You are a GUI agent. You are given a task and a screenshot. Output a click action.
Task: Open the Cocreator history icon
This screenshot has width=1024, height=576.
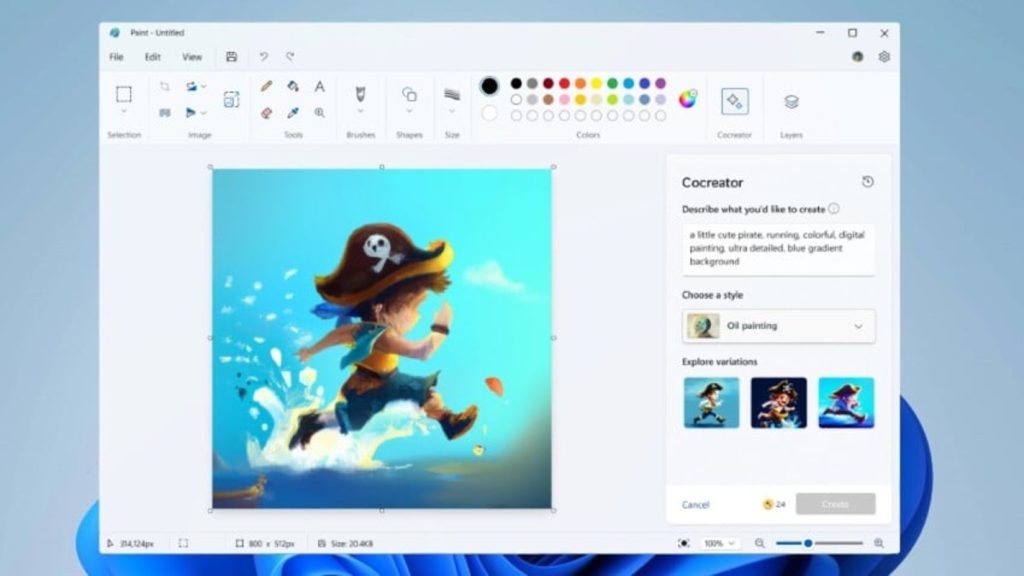pyautogui.click(x=866, y=182)
